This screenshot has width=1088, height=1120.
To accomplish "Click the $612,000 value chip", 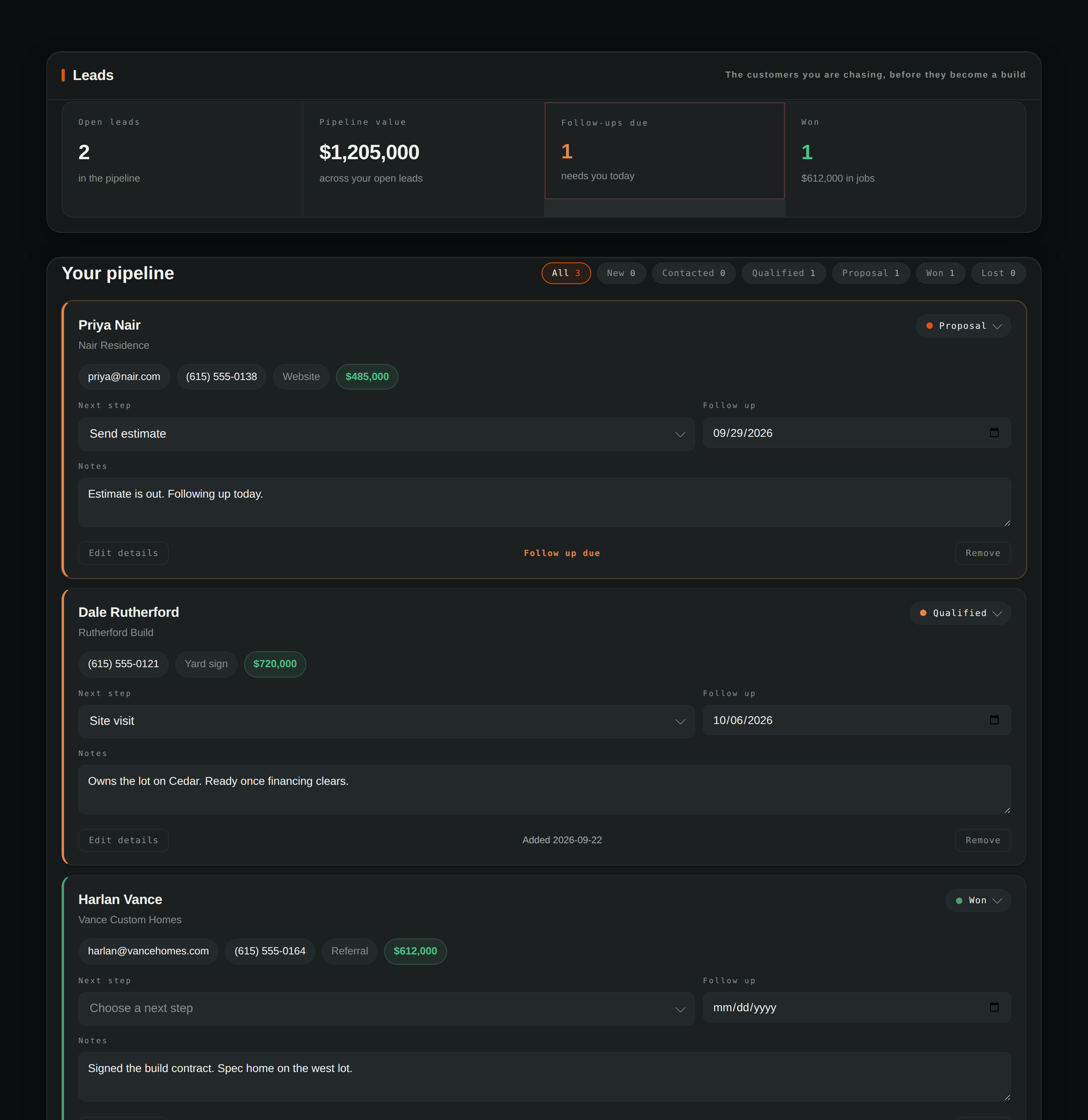I will [x=416, y=951].
